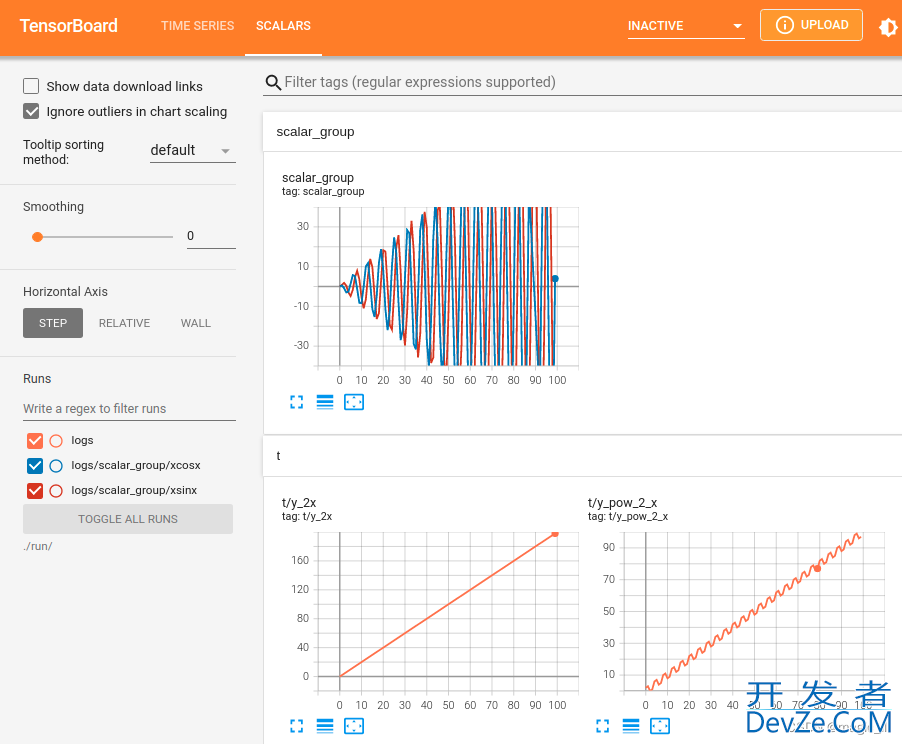Switch to the SCALARS tab
Viewport: 902px width, 744px height.
click(283, 26)
